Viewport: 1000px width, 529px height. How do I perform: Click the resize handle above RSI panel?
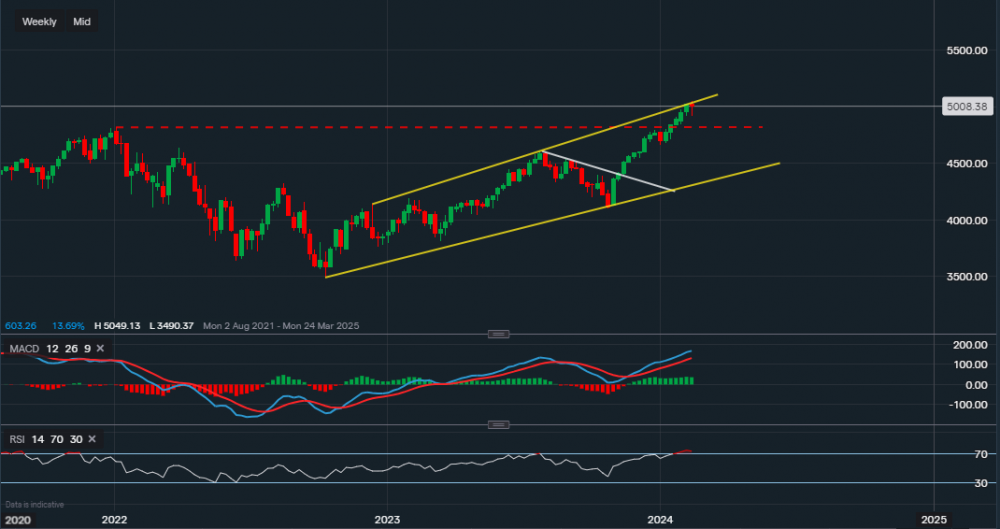499,424
